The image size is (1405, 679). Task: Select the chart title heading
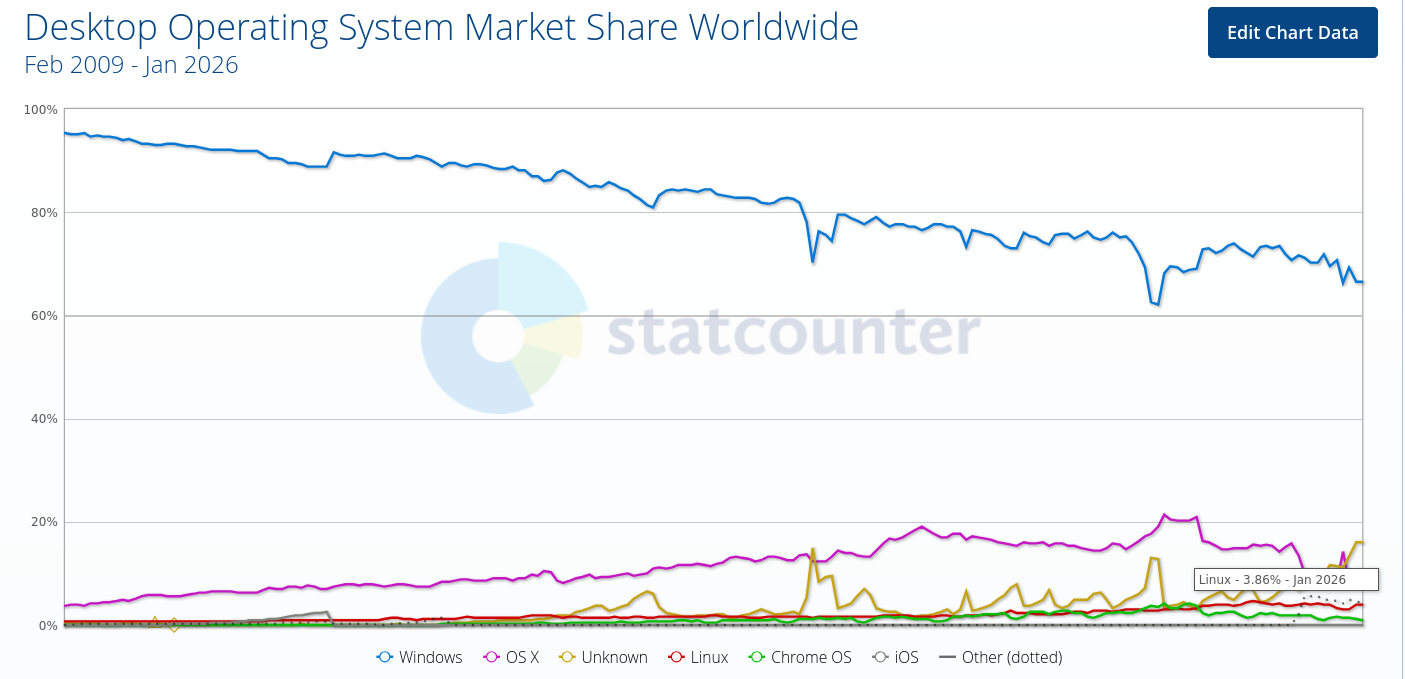click(442, 27)
